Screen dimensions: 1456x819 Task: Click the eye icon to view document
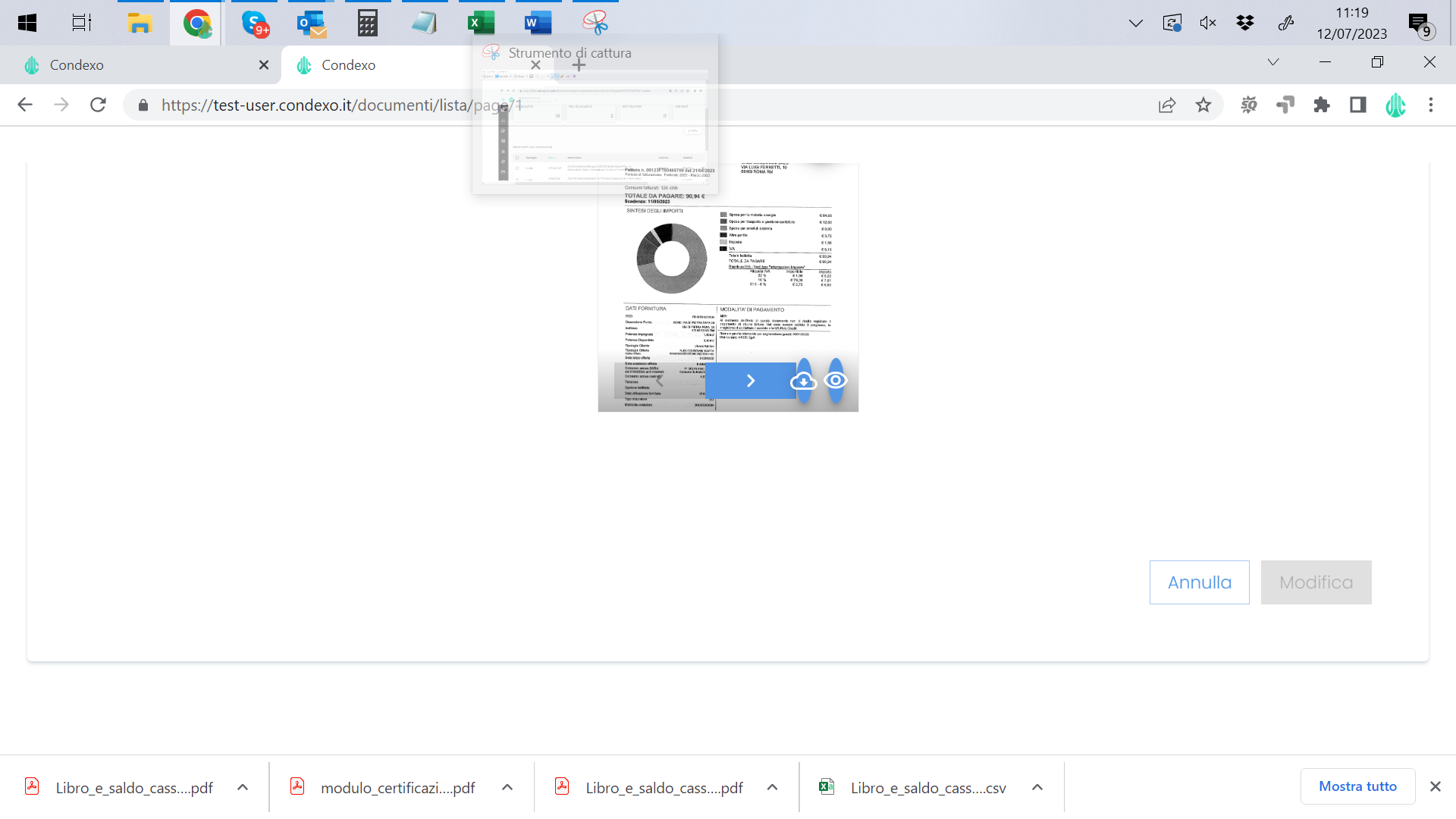click(x=835, y=381)
